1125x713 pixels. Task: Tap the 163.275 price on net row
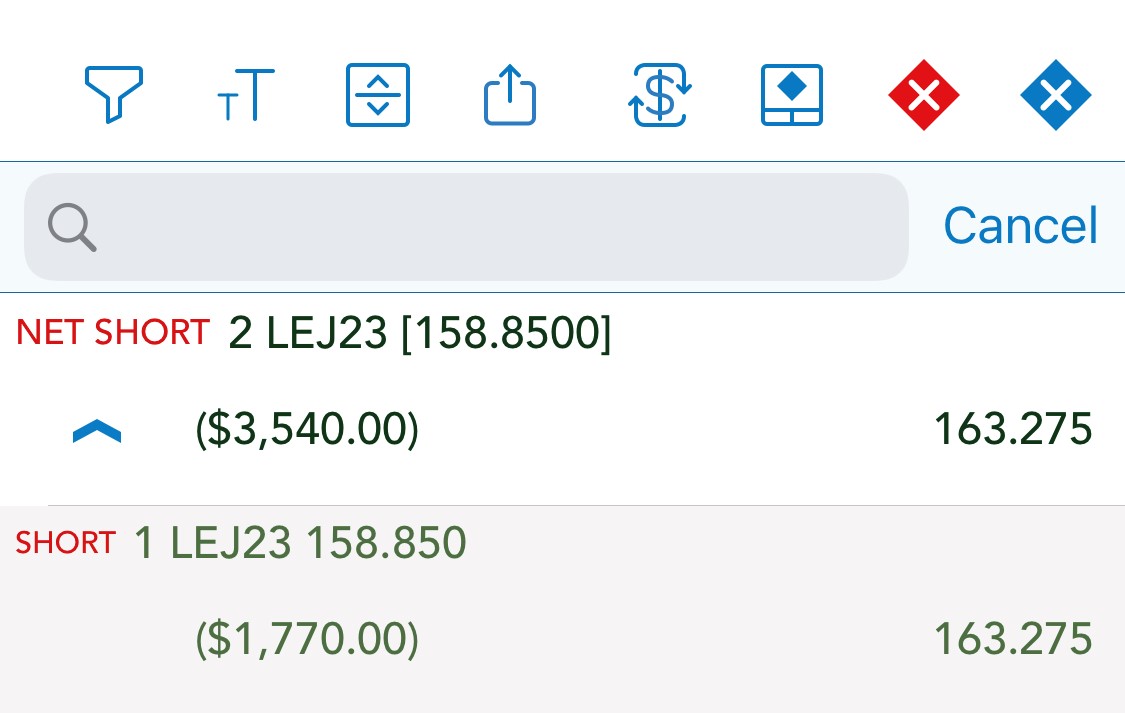coord(1013,429)
